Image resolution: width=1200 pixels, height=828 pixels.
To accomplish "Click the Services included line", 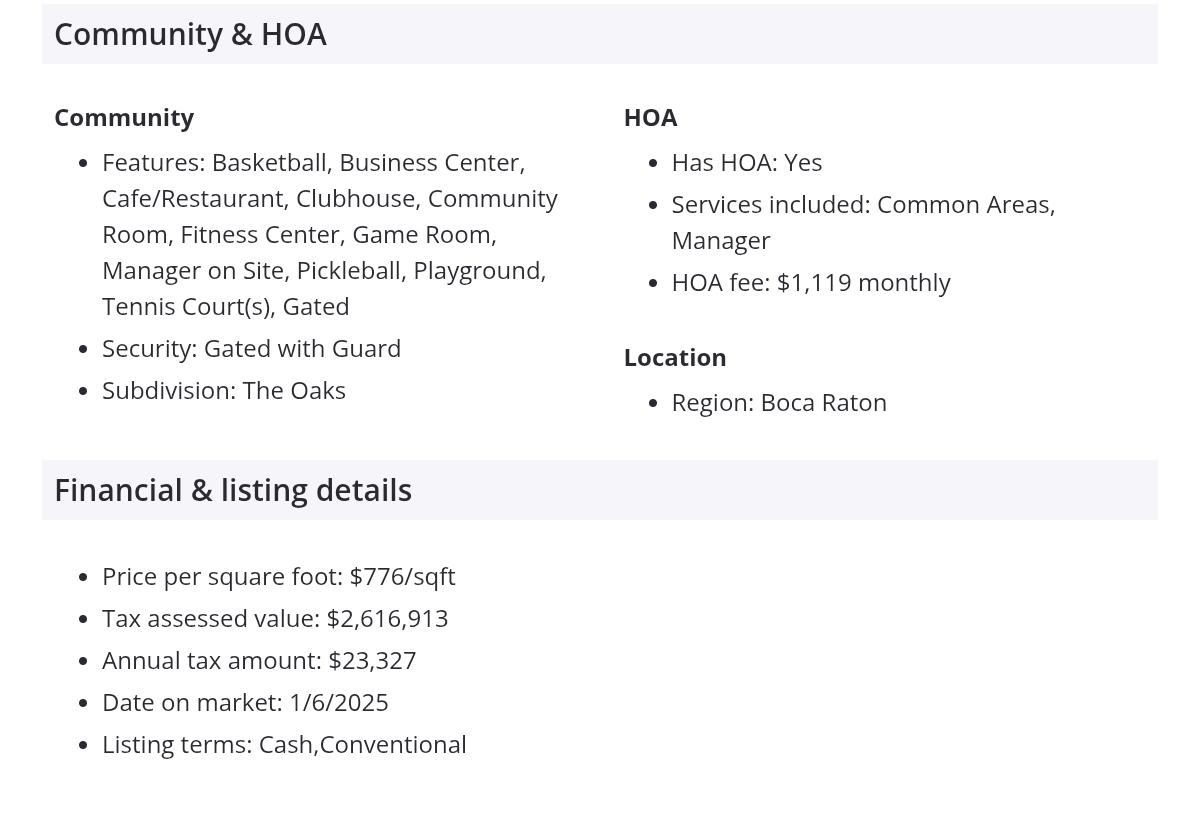I will (x=864, y=222).
